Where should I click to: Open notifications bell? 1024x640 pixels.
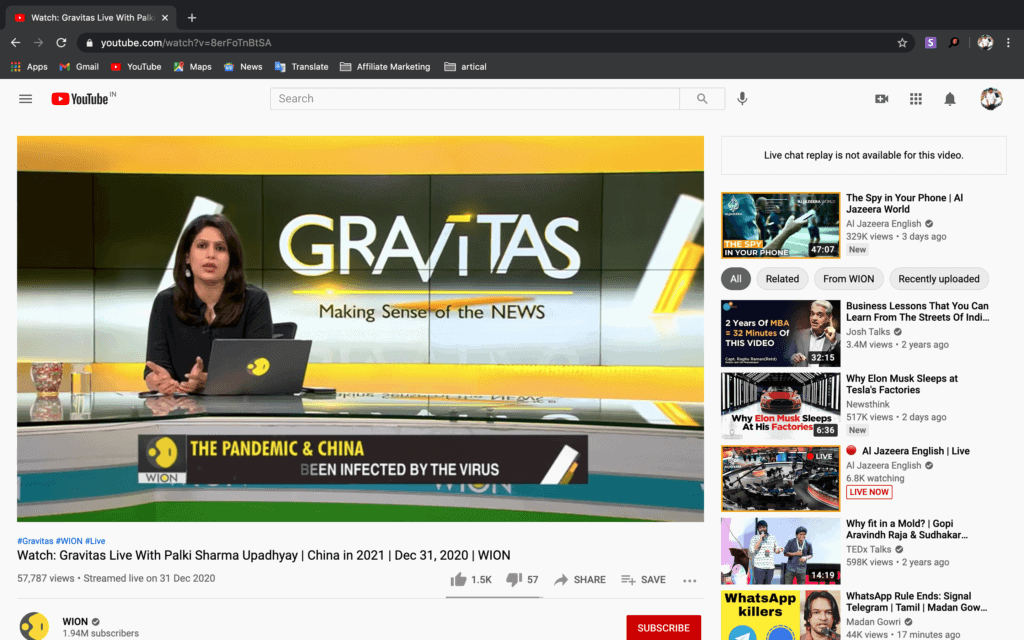coord(950,99)
